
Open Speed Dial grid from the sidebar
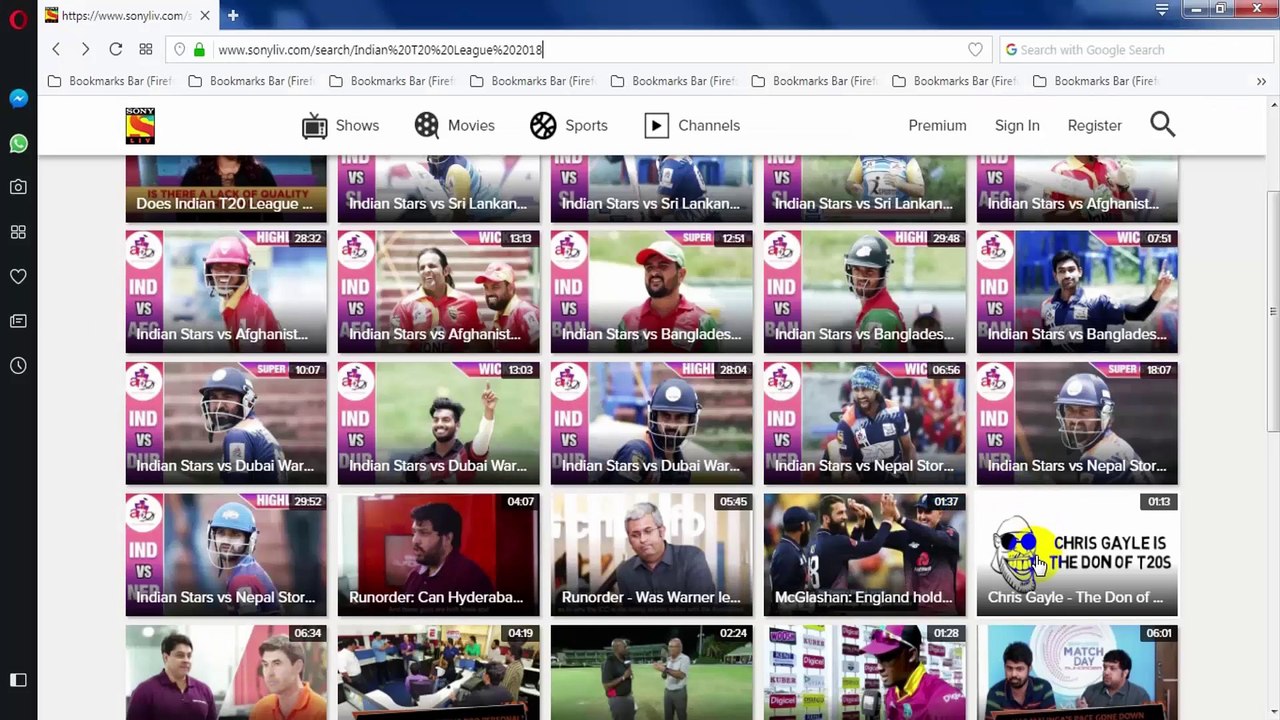tap(18, 232)
